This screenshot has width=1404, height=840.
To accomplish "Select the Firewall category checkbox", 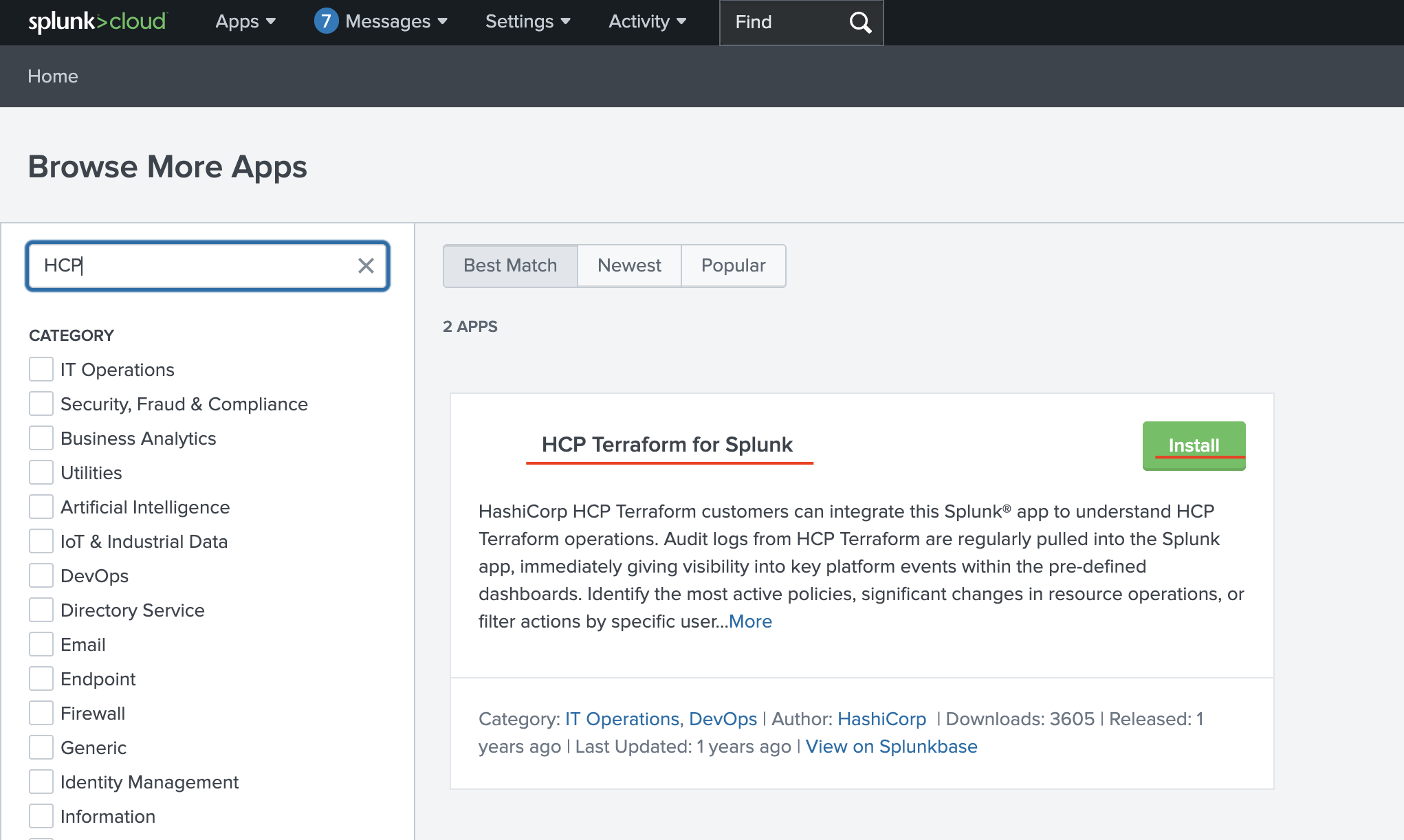I will [x=41, y=713].
